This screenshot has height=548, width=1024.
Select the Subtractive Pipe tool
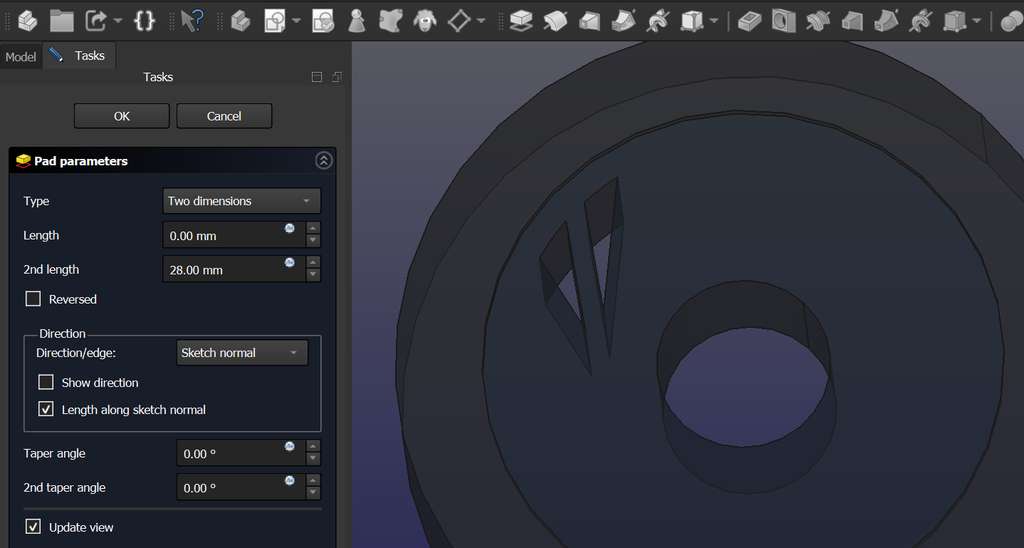[x=886, y=21]
